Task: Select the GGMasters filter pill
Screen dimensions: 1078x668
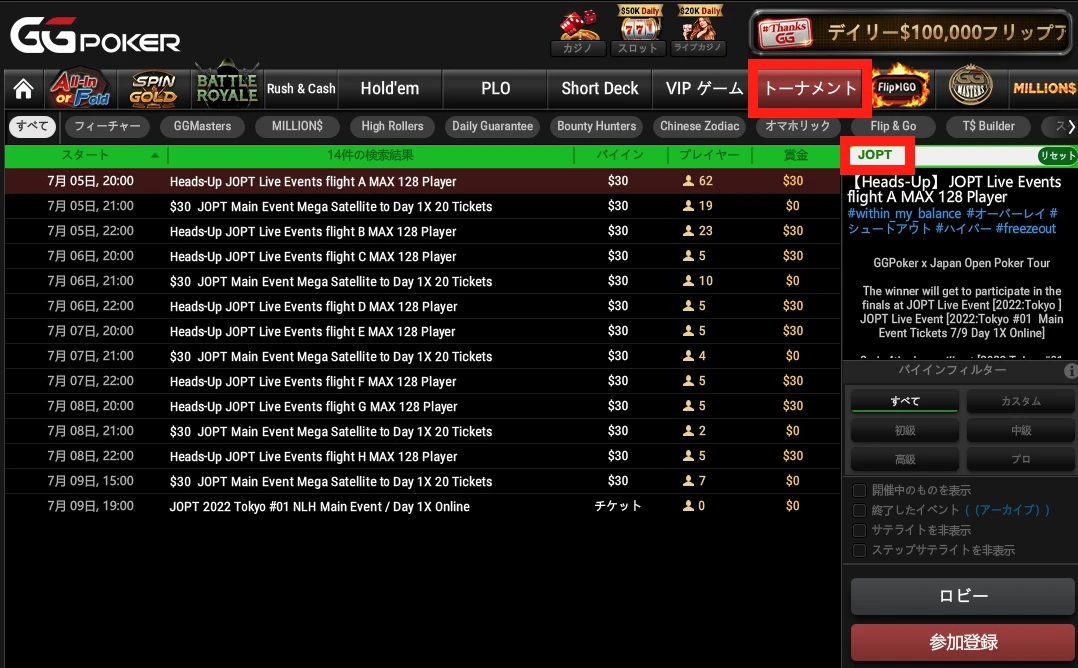Action: [202, 126]
